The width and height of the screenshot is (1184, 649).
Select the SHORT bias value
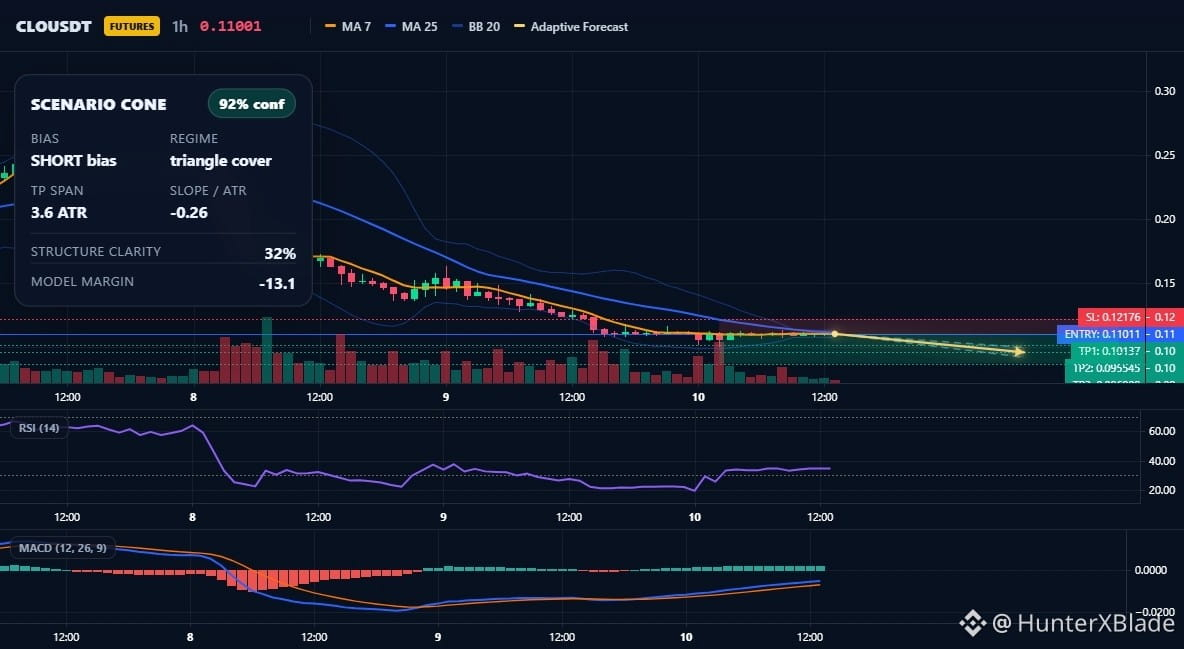tap(73, 160)
